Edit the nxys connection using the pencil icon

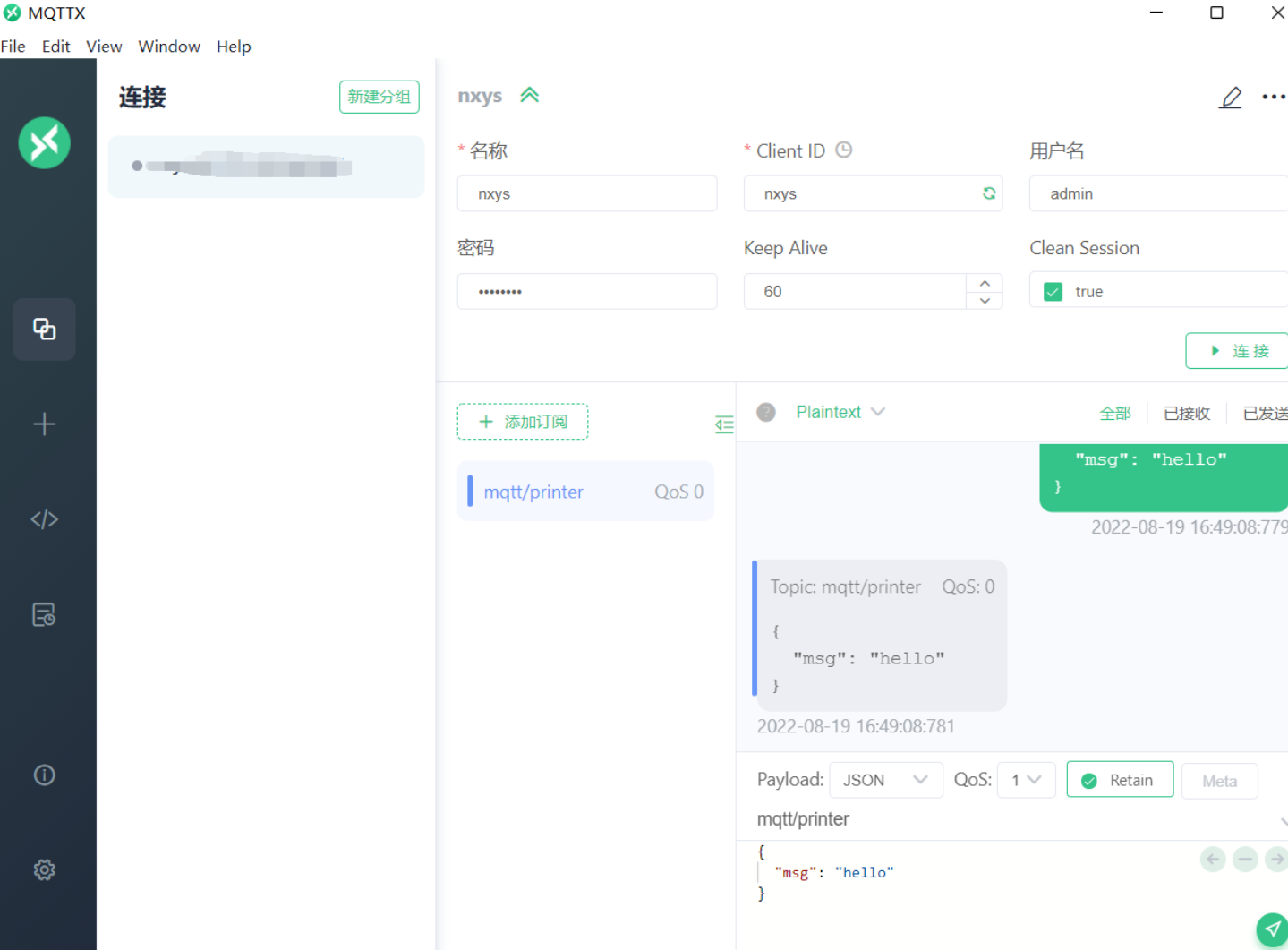(1230, 98)
